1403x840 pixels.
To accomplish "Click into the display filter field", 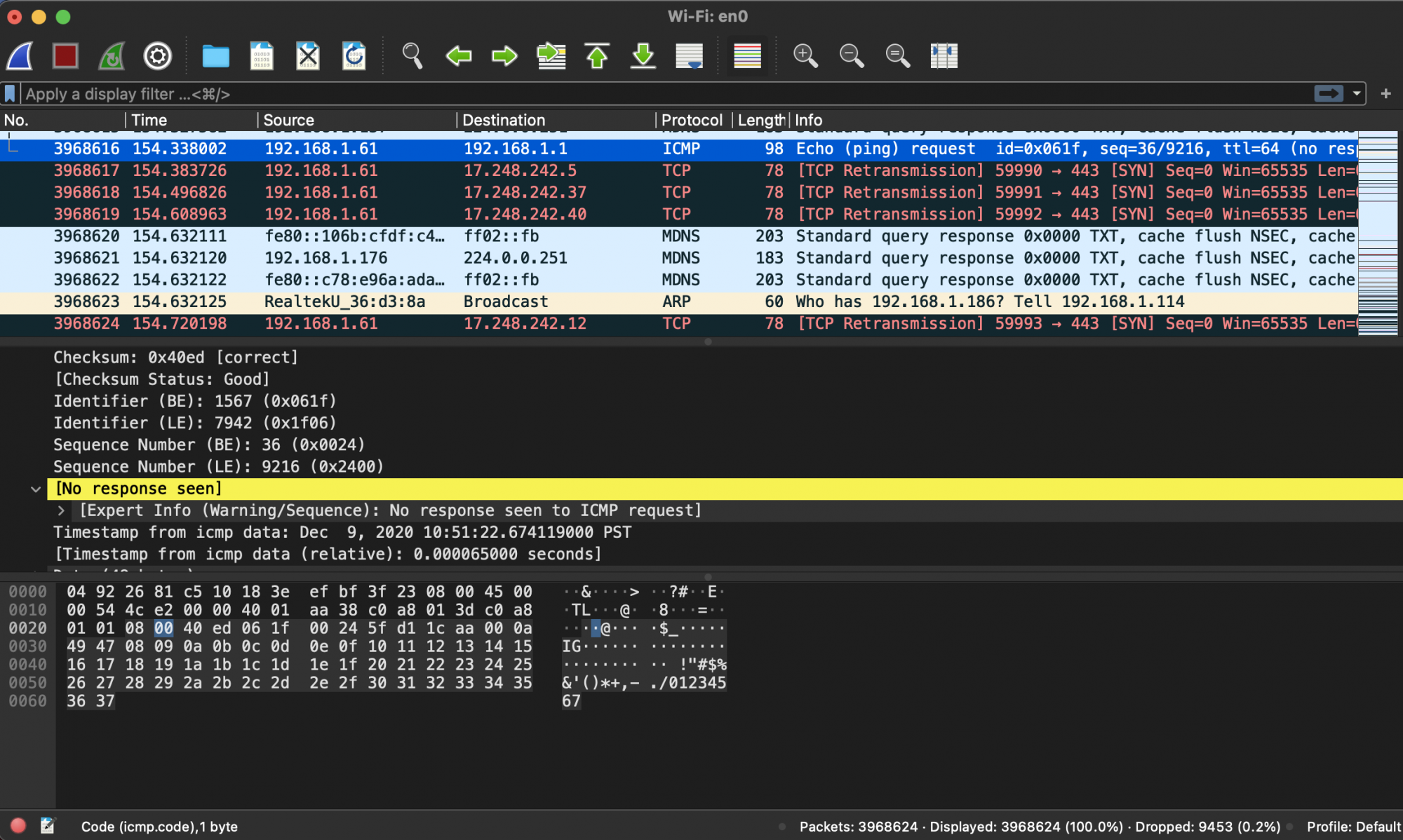I will [x=631, y=93].
